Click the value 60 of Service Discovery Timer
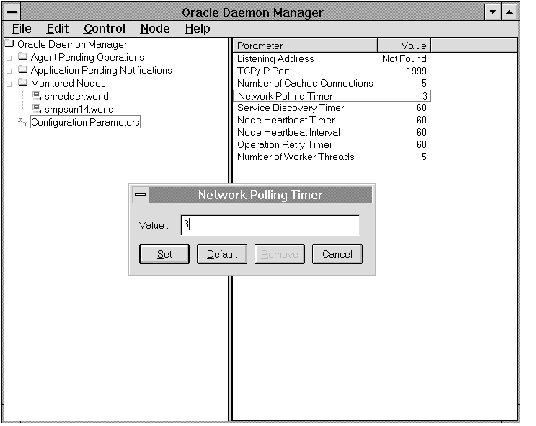The height and width of the screenshot is (426, 536). click(x=421, y=108)
